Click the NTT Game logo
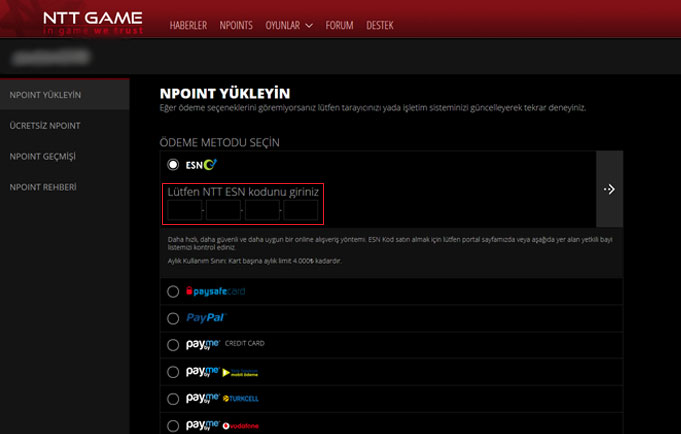Screen dimensions: 681x434 93,22
